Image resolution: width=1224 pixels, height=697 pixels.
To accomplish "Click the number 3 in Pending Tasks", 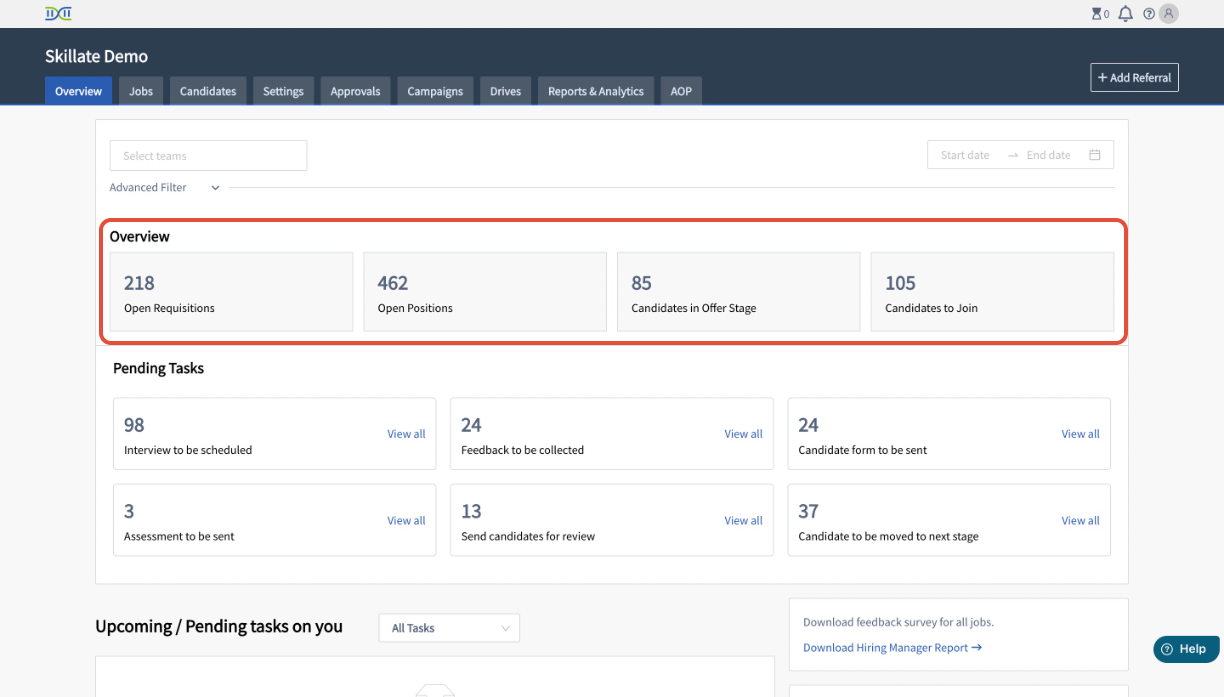I will [x=129, y=511].
